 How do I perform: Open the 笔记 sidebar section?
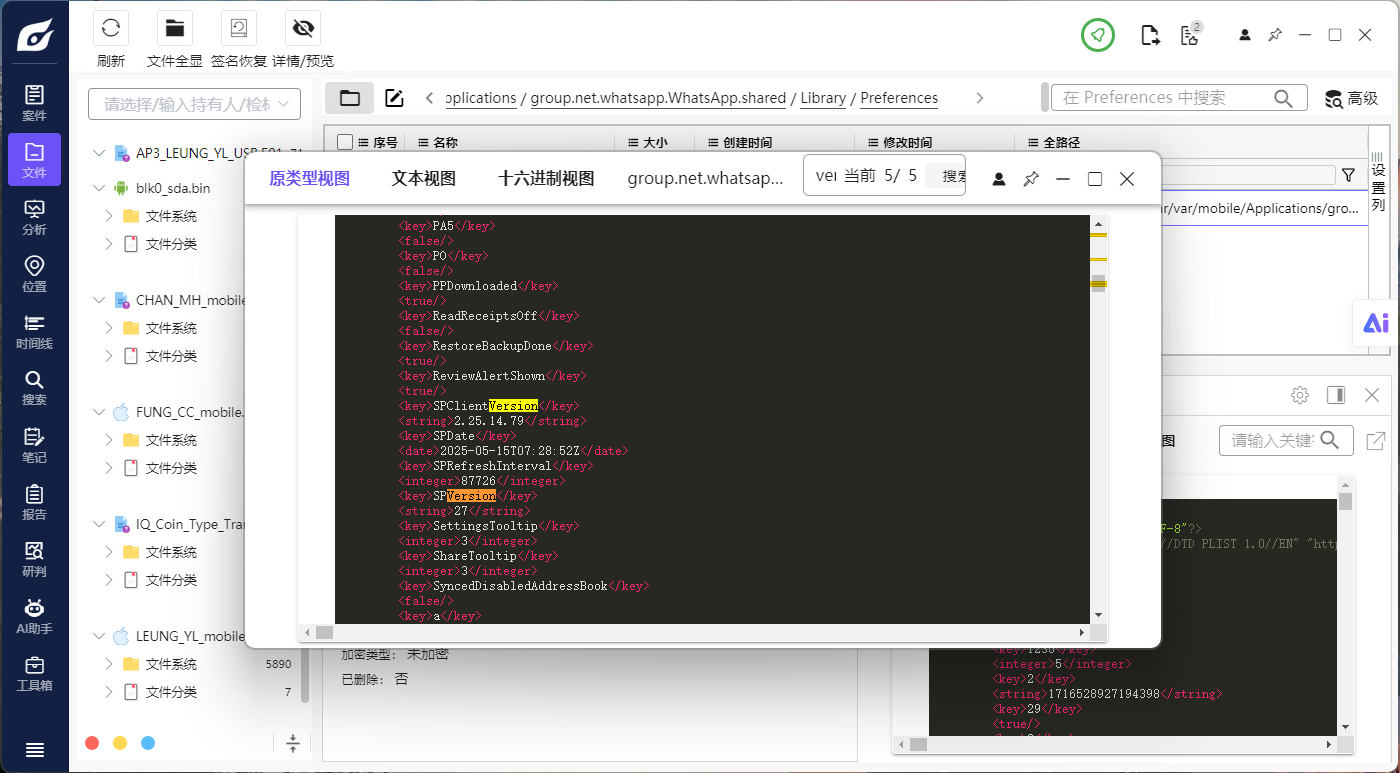click(34, 445)
